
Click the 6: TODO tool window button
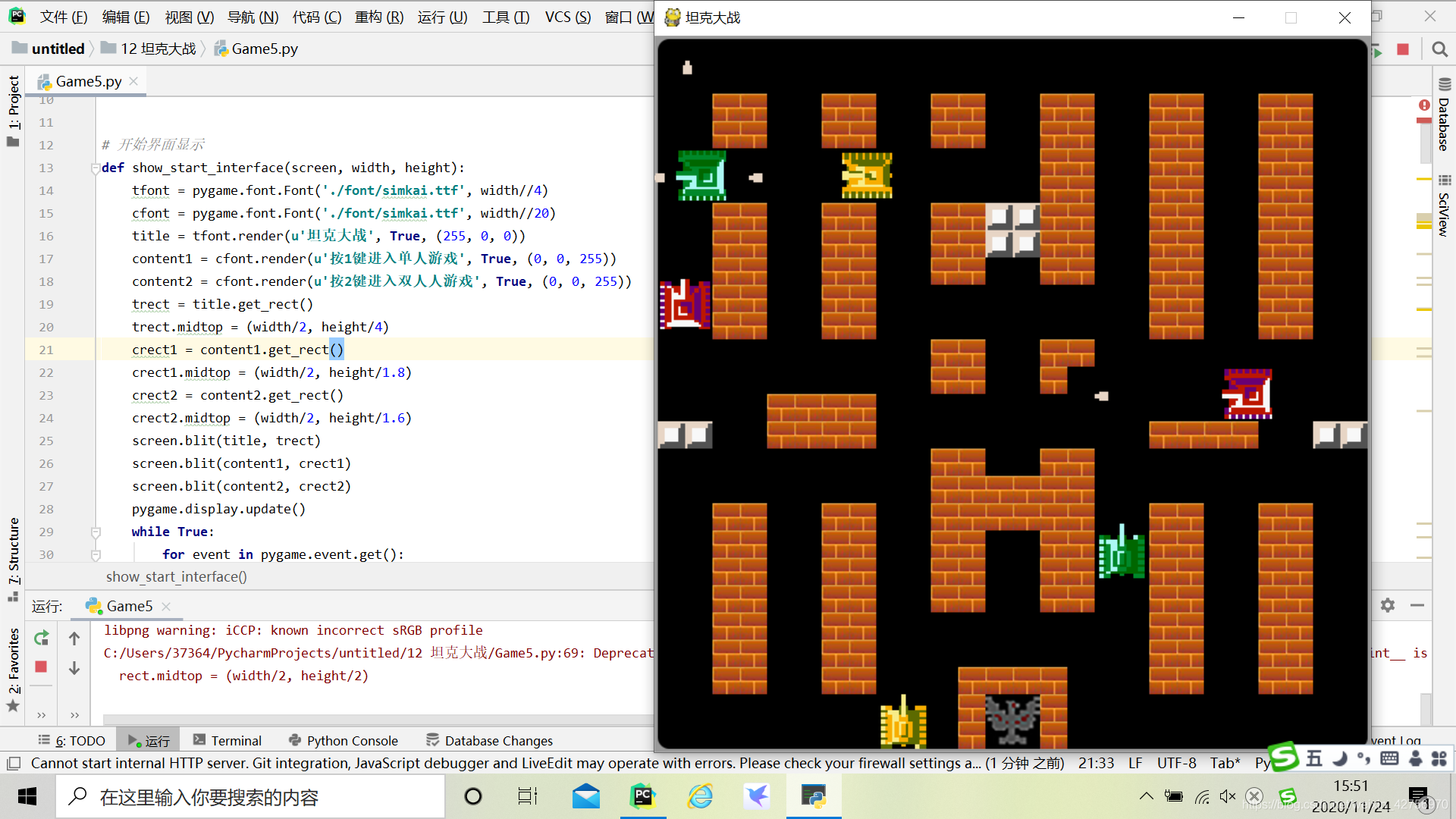(x=72, y=739)
